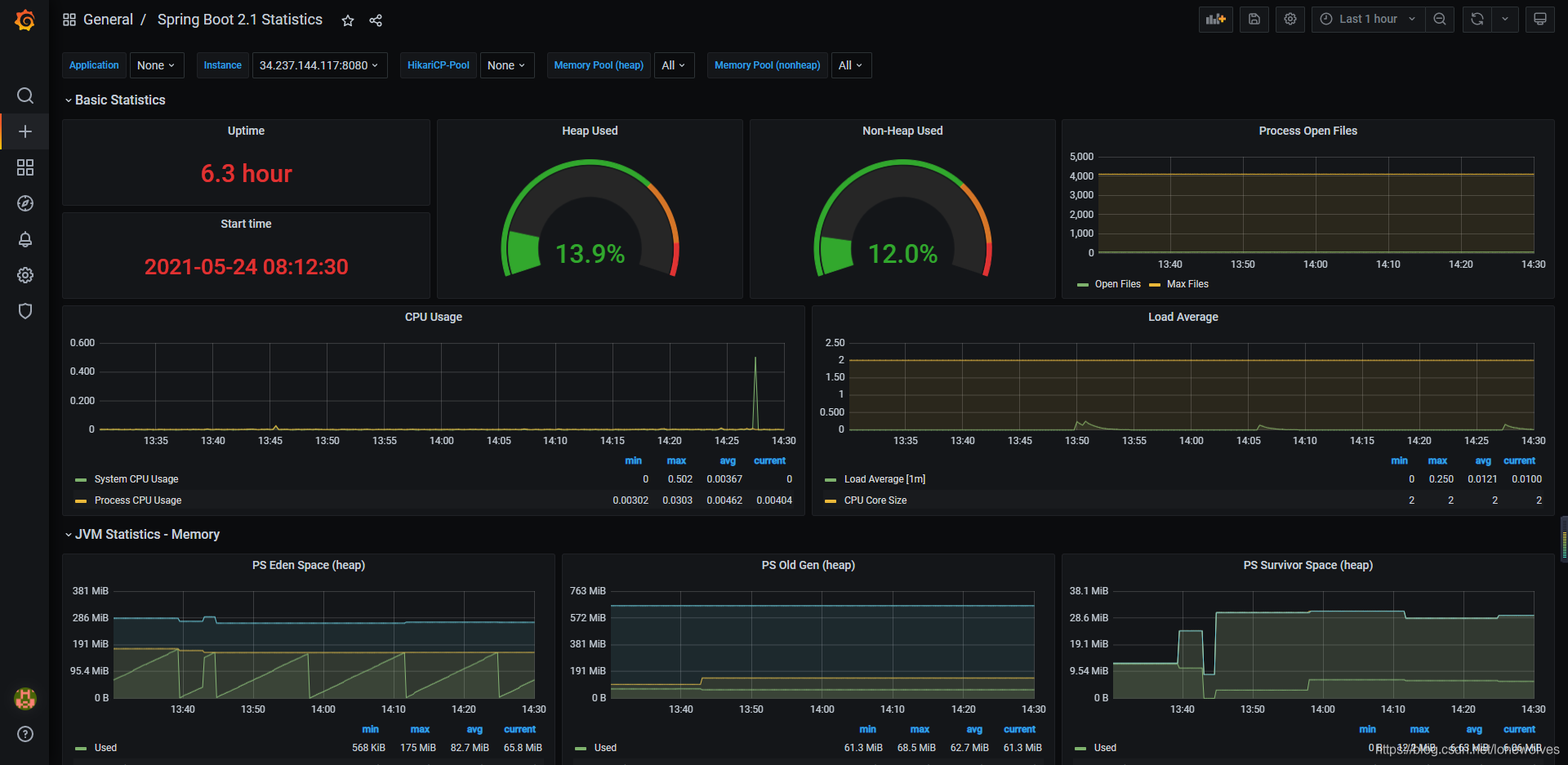Viewport: 1568px width, 765px height.
Task: Save the dashboard using the disk icon
Action: 1254,19
